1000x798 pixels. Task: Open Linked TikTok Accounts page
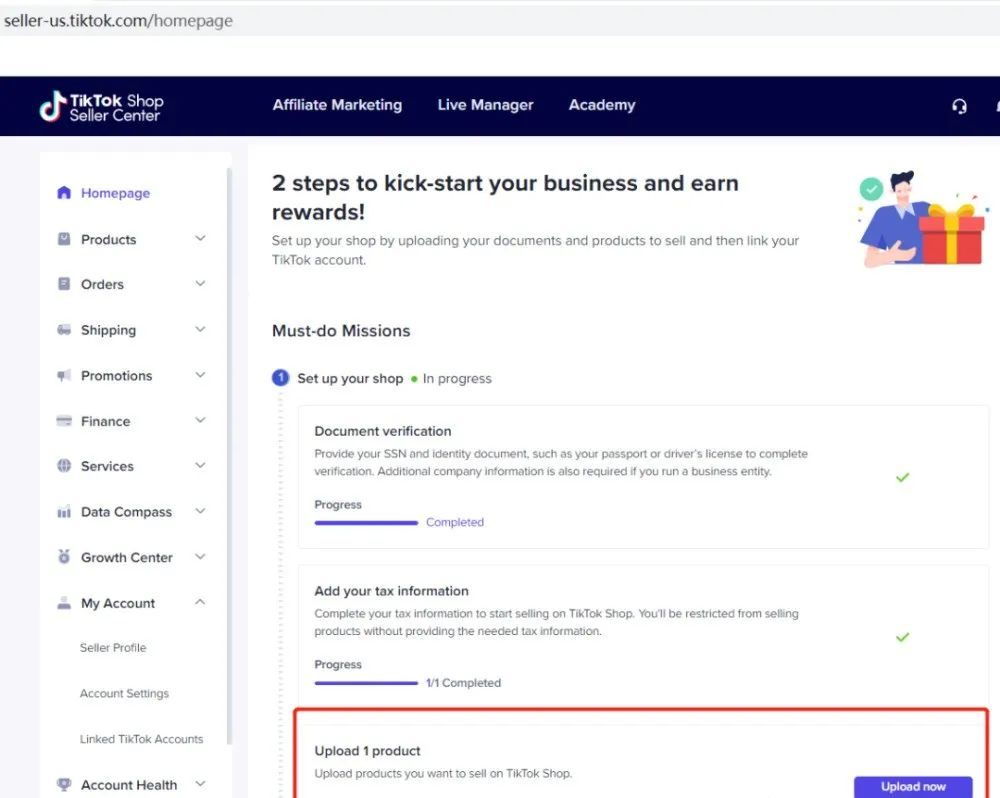tap(141, 739)
